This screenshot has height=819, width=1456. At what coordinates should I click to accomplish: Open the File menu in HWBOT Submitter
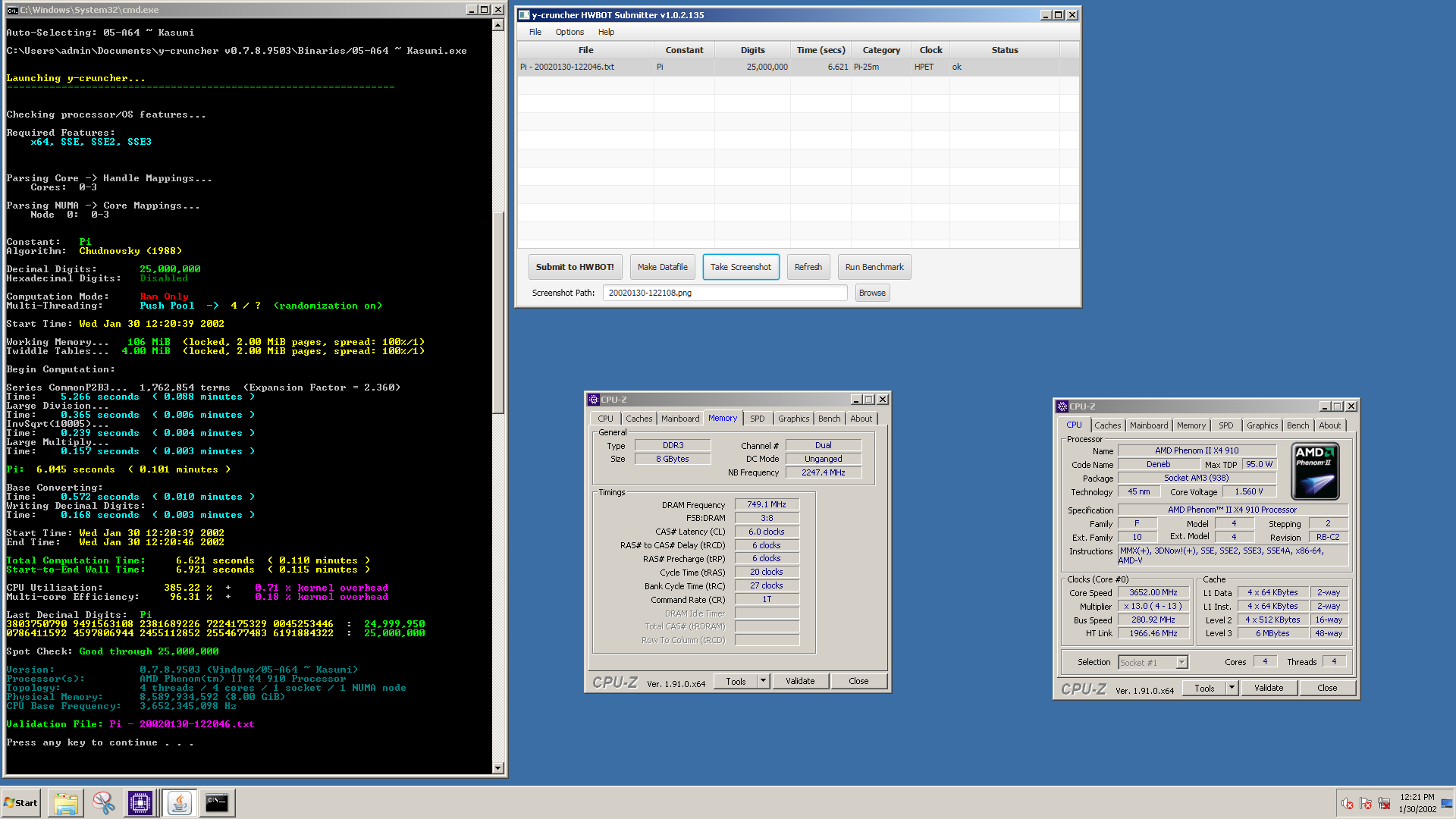535,32
